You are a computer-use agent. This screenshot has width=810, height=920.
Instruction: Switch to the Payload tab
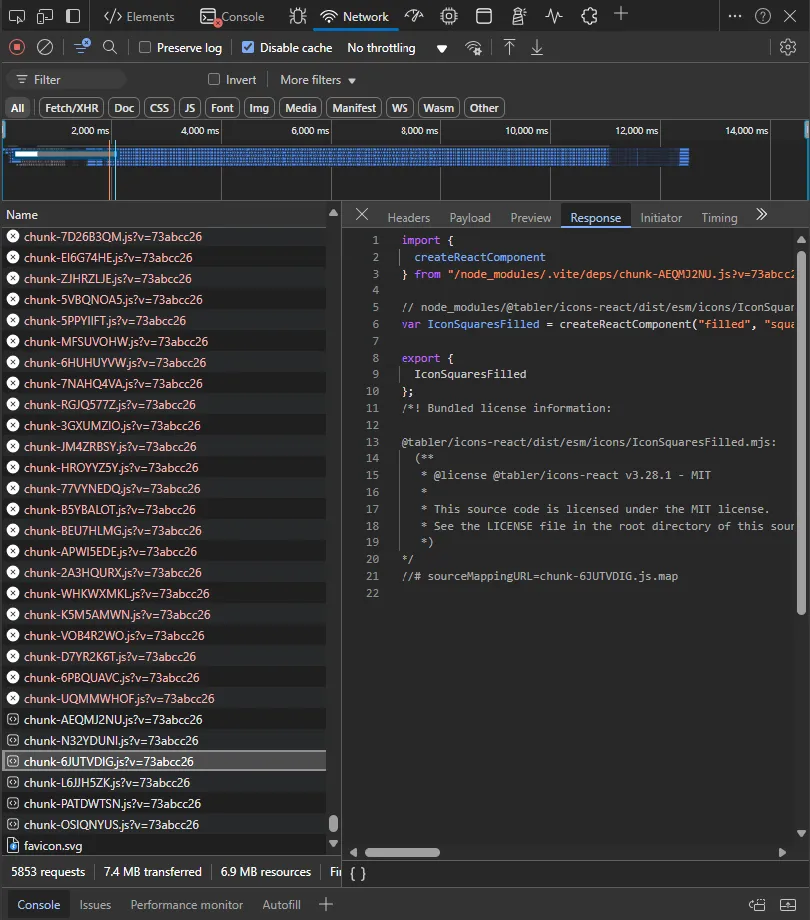pos(470,218)
